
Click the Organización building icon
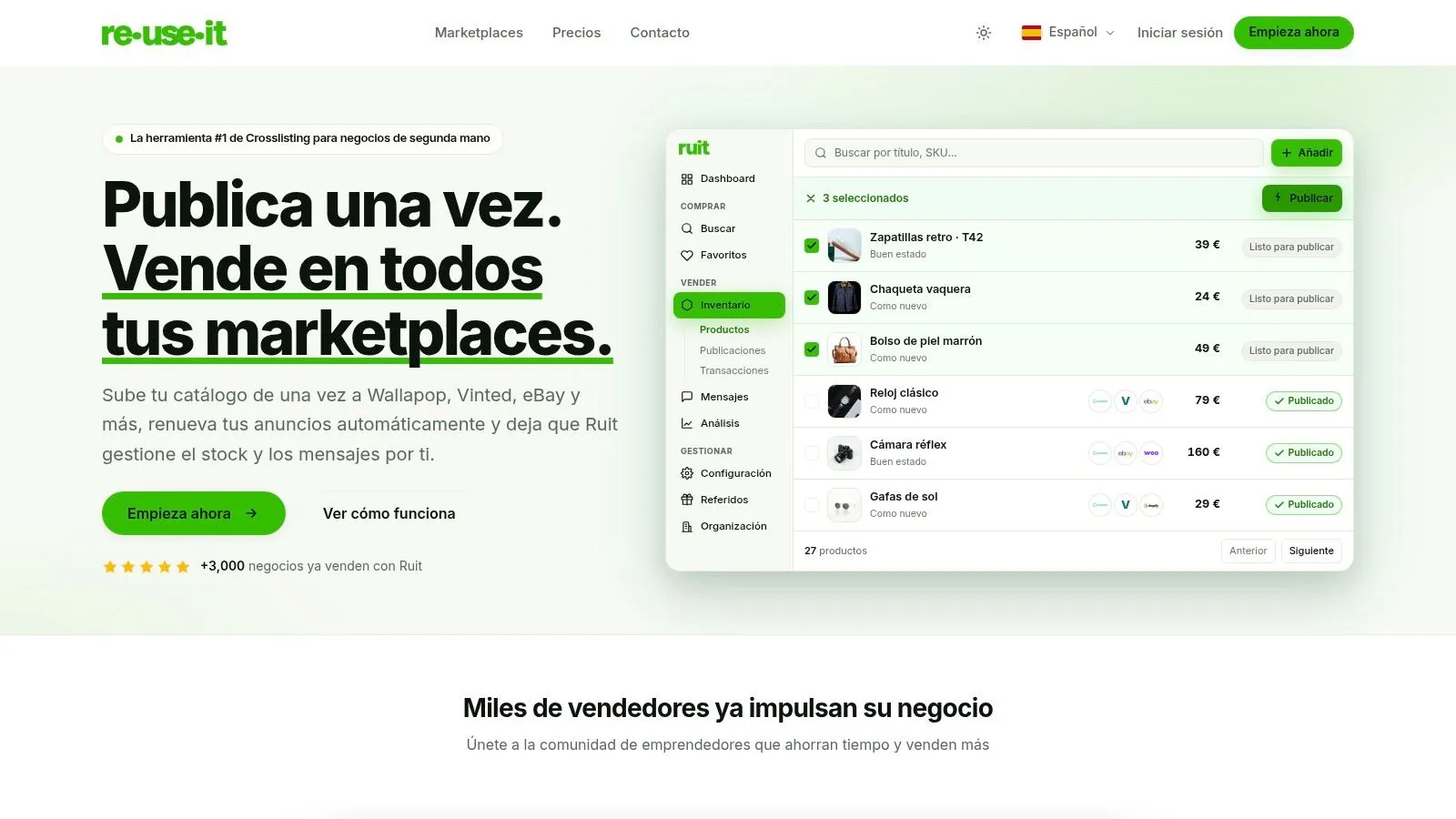click(x=687, y=526)
